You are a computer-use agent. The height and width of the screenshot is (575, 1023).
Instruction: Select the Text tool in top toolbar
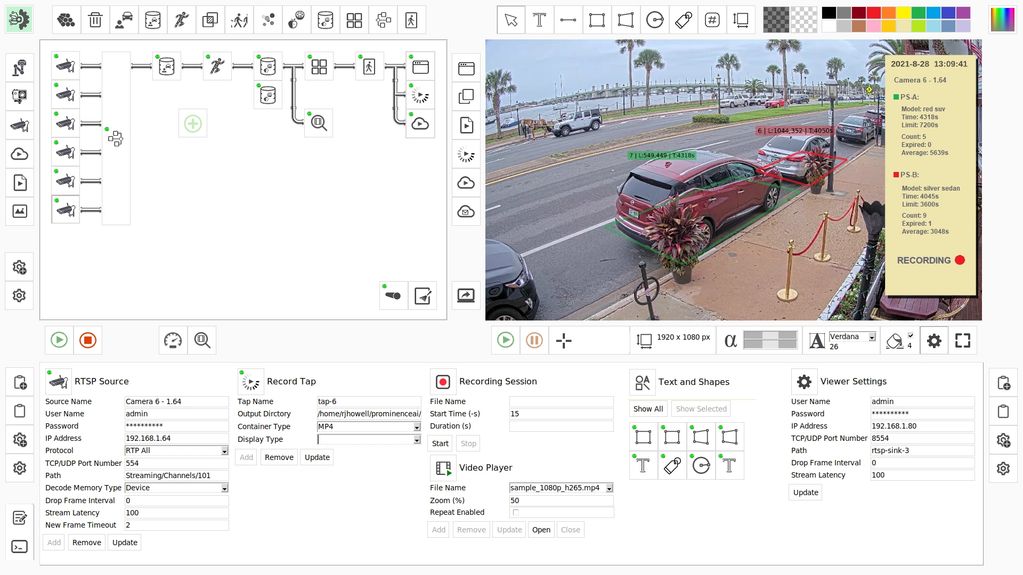(x=540, y=19)
